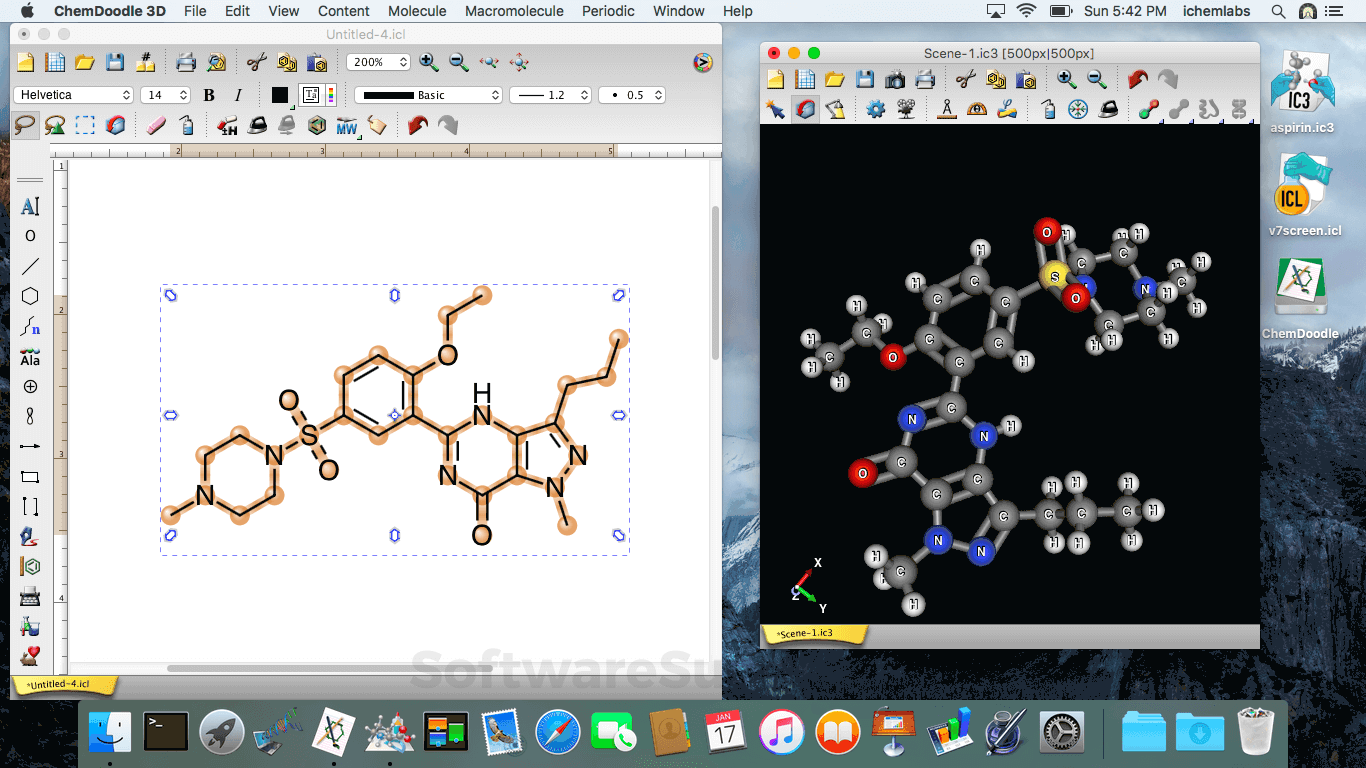Select the lasso selection tool
The width and height of the screenshot is (1366, 768).
tap(25, 125)
